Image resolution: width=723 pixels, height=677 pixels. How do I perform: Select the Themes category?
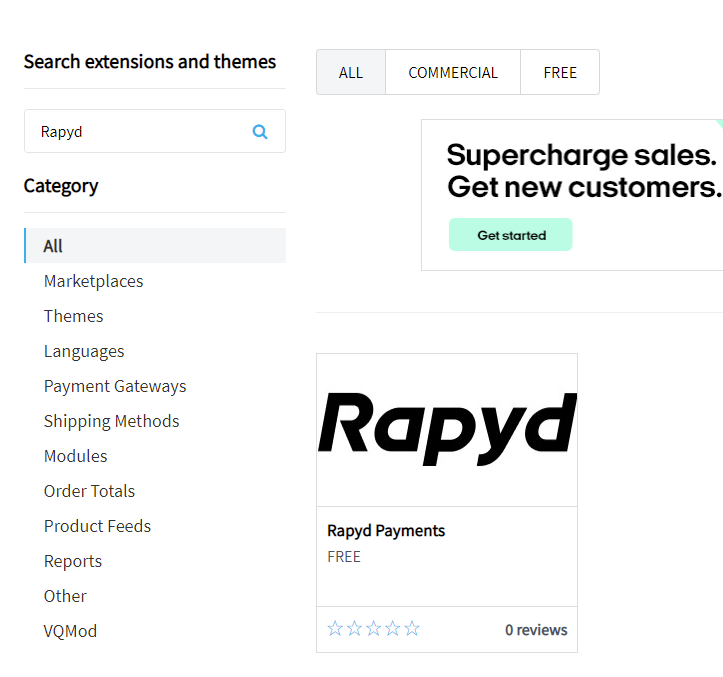point(74,316)
